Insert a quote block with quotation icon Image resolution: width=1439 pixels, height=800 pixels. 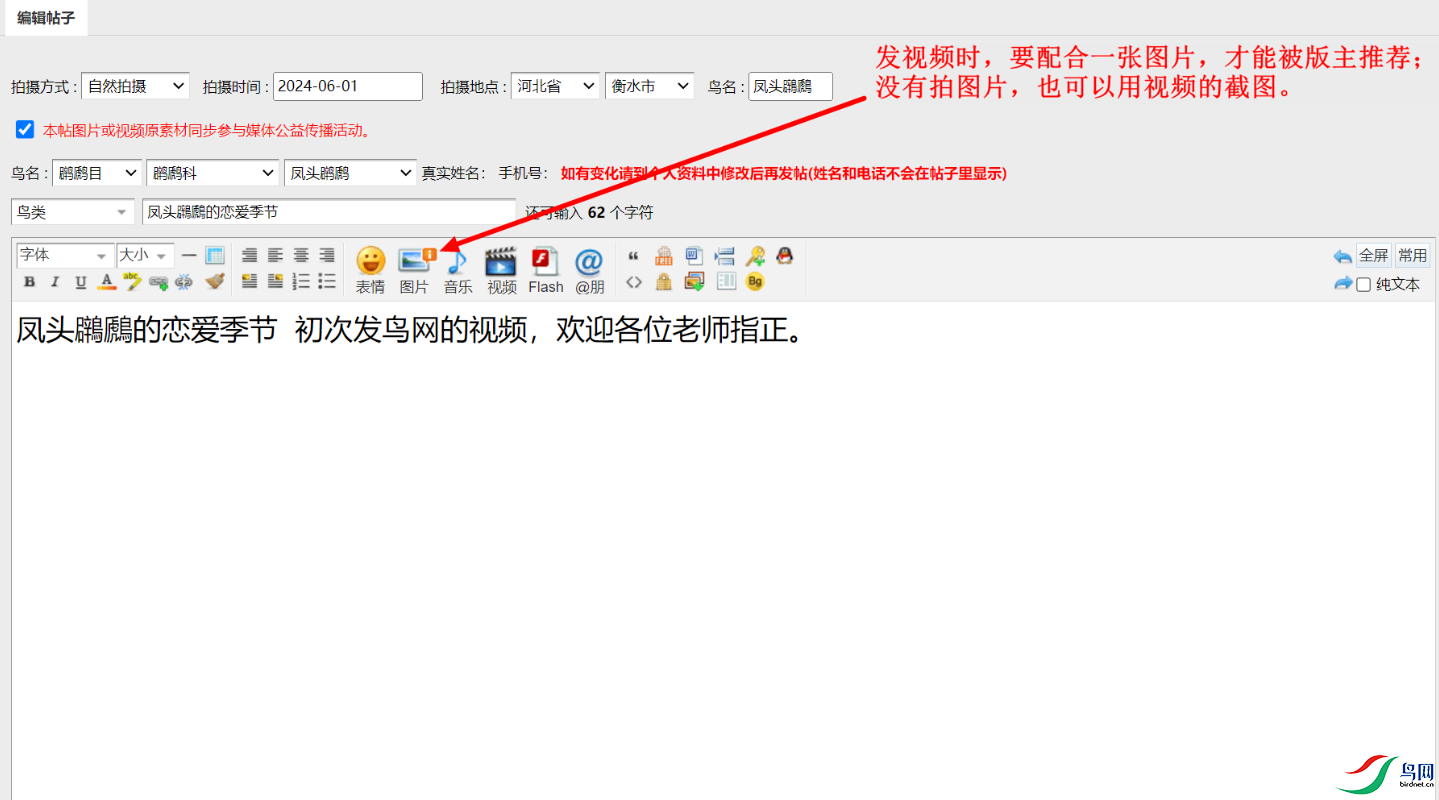pyautogui.click(x=633, y=256)
